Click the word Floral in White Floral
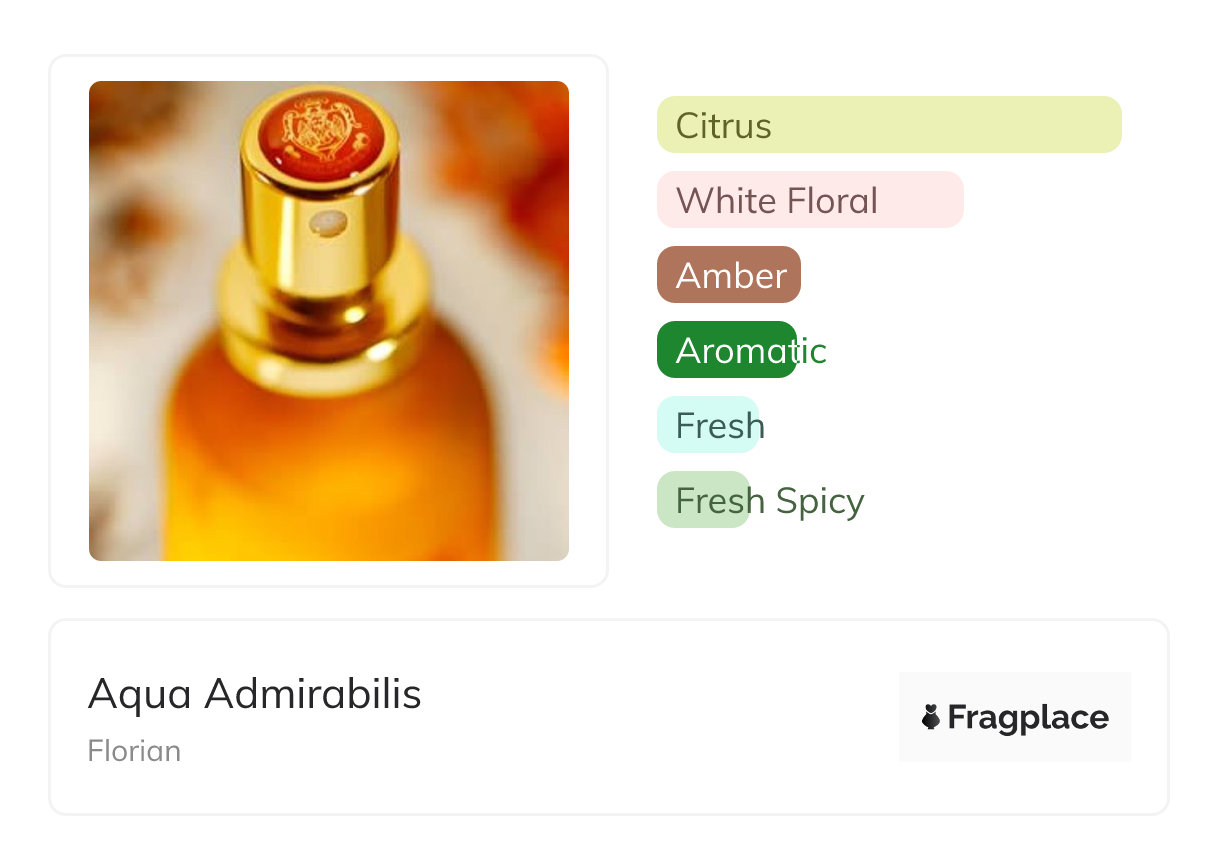Image resolution: width=1218 pixels, height=864 pixels. coord(832,201)
